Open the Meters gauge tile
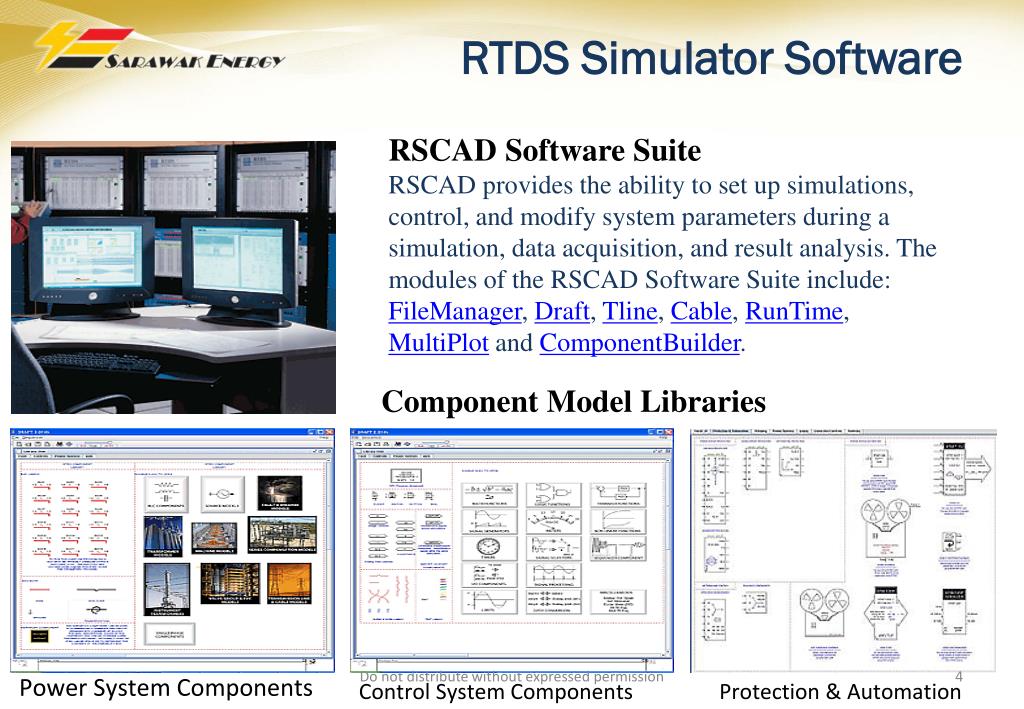 click(x=553, y=522)
